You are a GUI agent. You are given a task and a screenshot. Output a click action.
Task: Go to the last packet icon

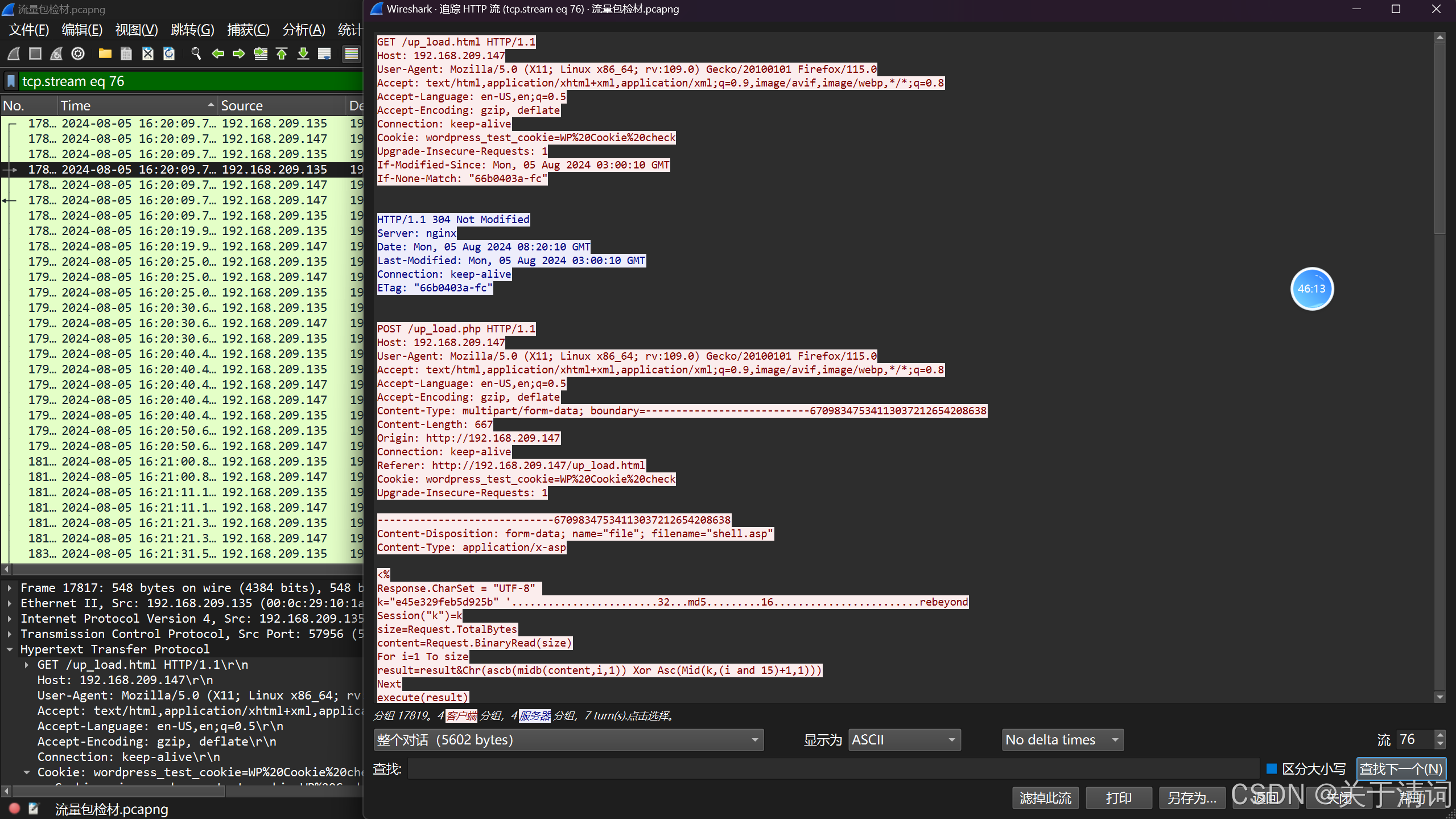tap(303, 53)
